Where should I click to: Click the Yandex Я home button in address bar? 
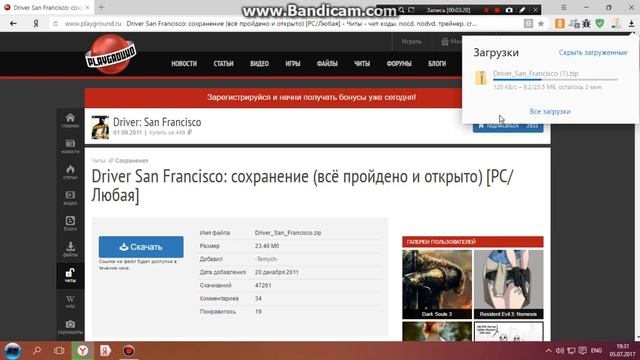click(36, 24)
